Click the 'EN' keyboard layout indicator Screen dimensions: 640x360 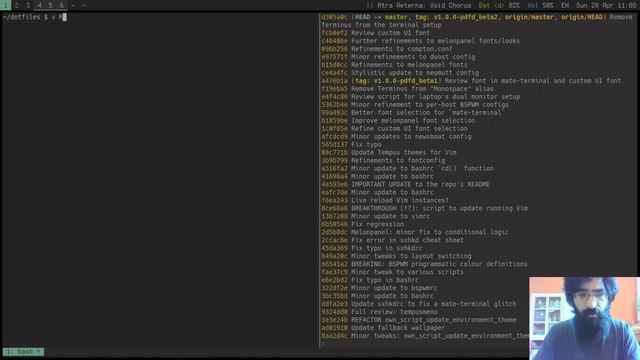click(x=565, y=6)
